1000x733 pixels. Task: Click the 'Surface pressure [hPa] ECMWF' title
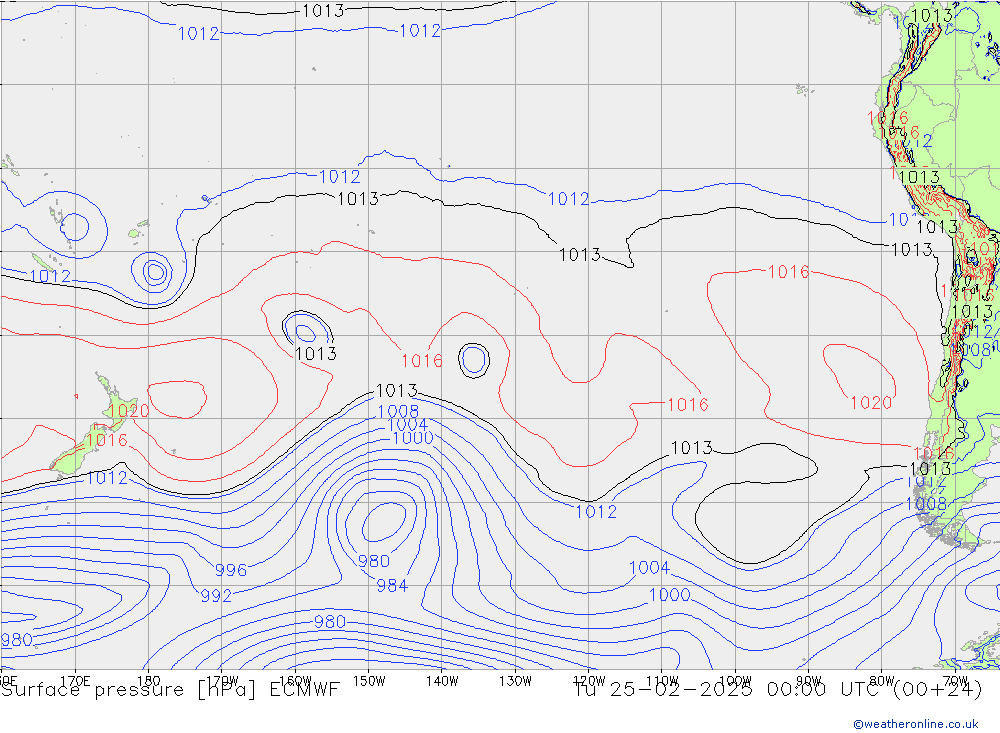pos(170,690)
